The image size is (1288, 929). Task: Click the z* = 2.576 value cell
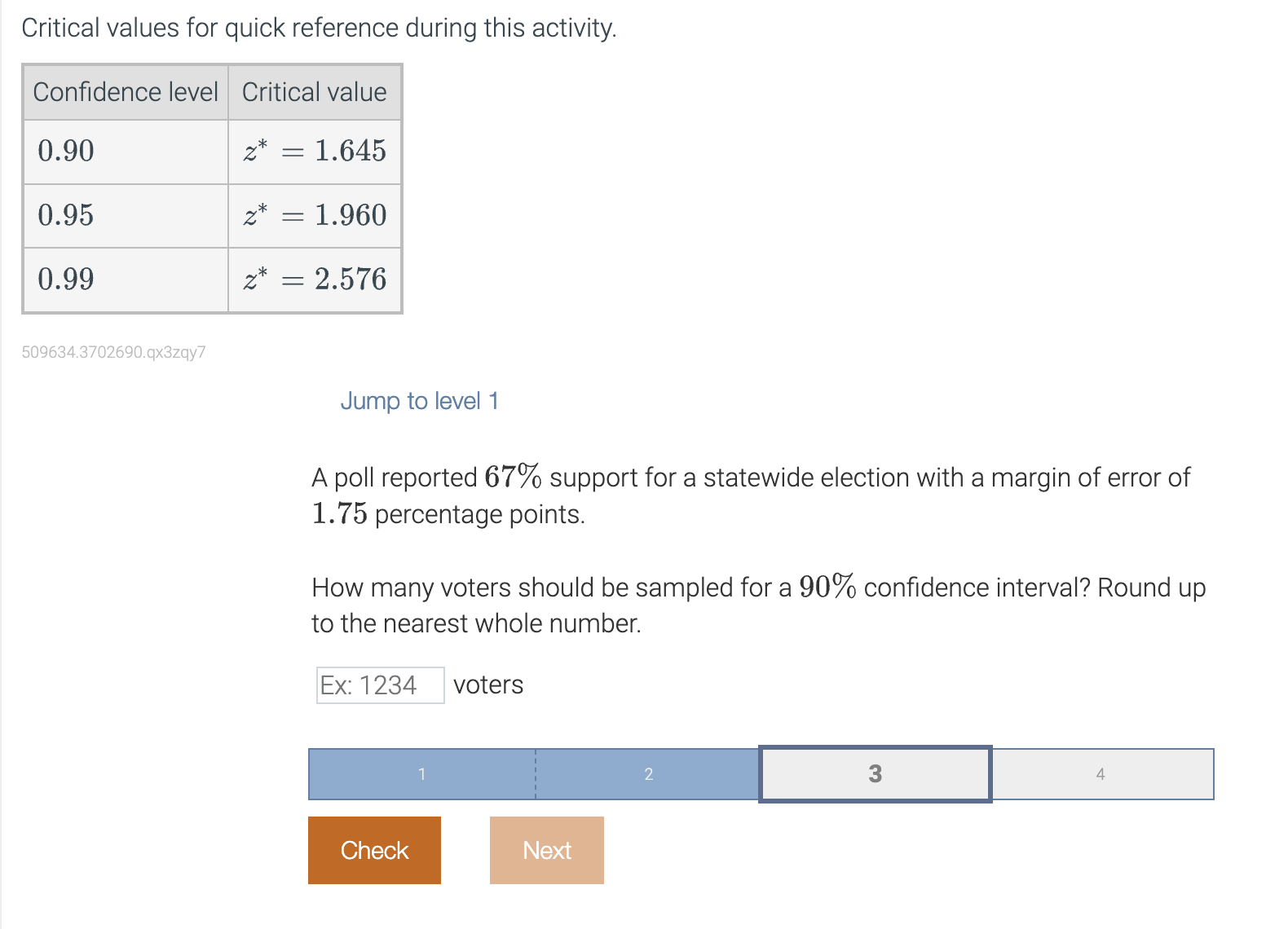315,279
